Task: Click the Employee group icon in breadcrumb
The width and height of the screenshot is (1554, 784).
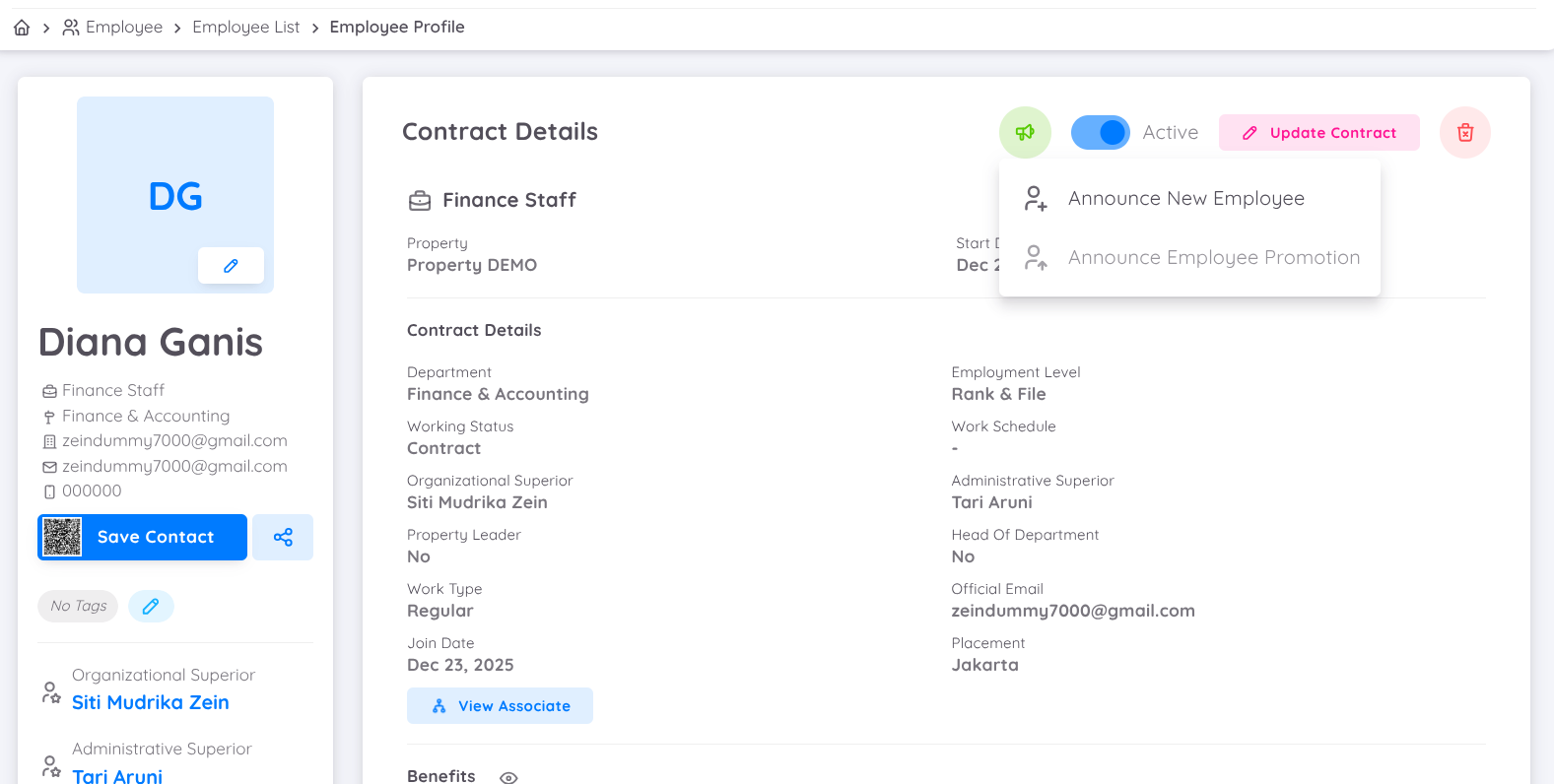Action: (70, 27)
